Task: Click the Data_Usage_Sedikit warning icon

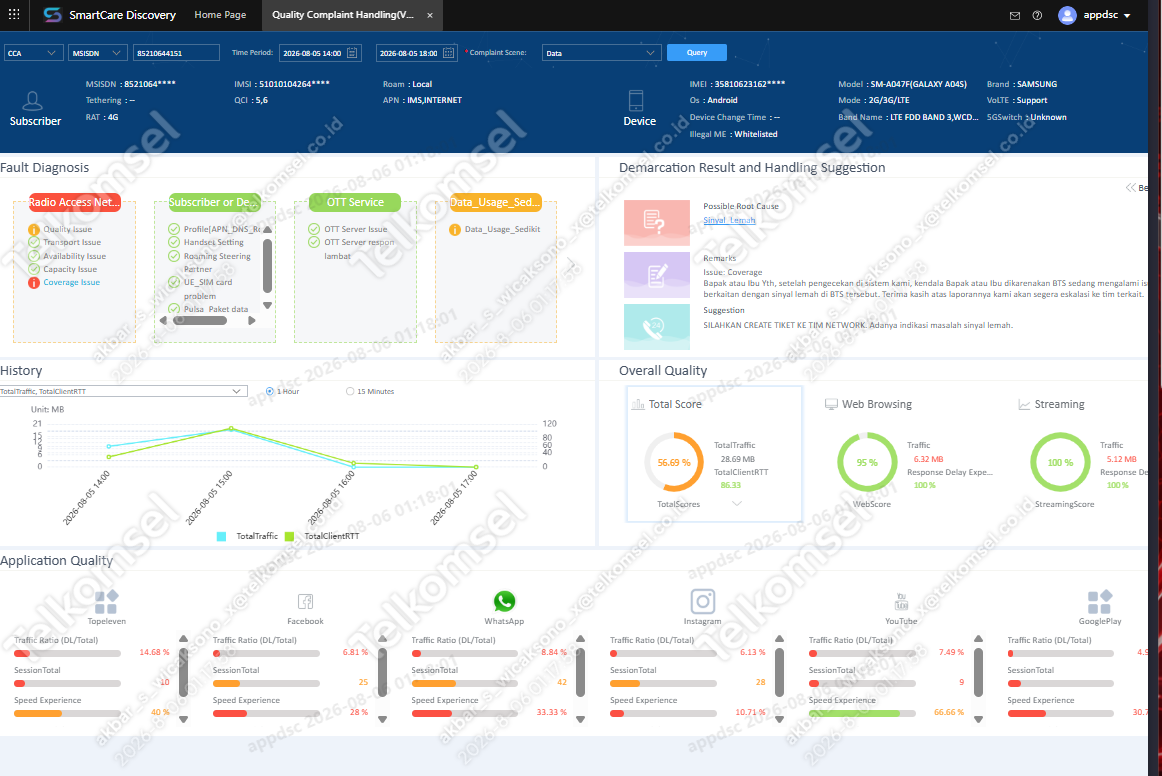Action: click(455, 230)
